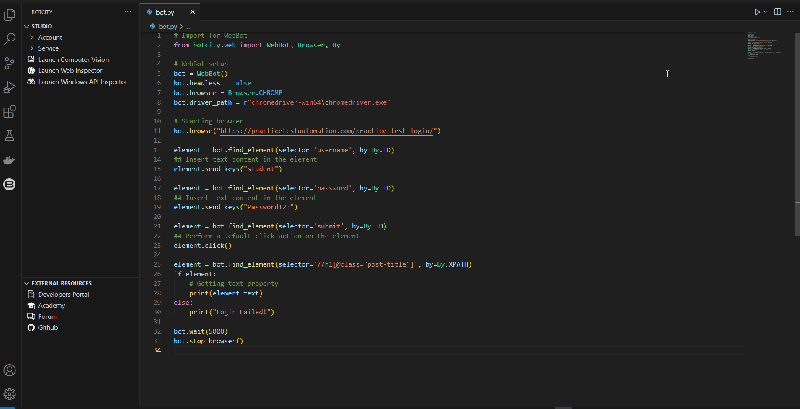Run the Python file with play icon
The image size is (800, 409).
pyautogui.click(x=758, y=12)
